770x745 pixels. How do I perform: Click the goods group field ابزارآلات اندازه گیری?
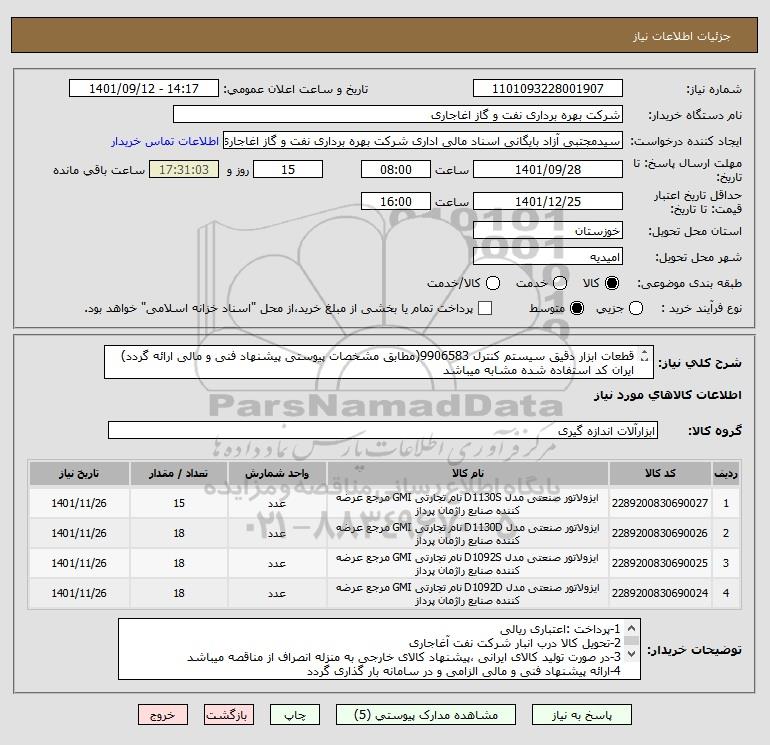click(x=383, y=431)
